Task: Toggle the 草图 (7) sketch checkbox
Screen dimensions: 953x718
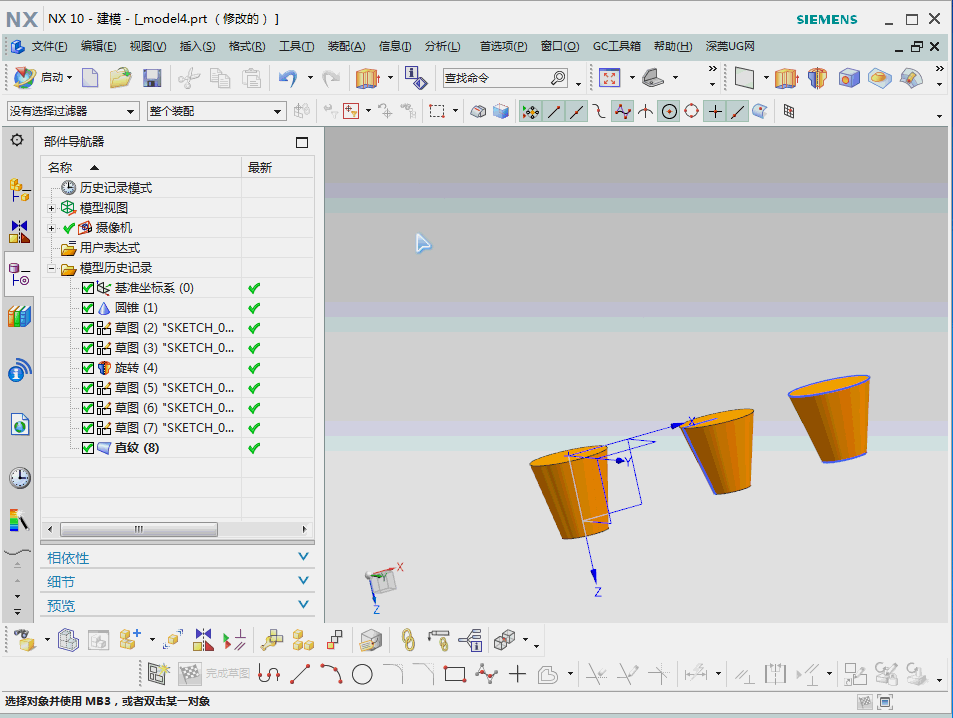Action: [x=88, y=428]
